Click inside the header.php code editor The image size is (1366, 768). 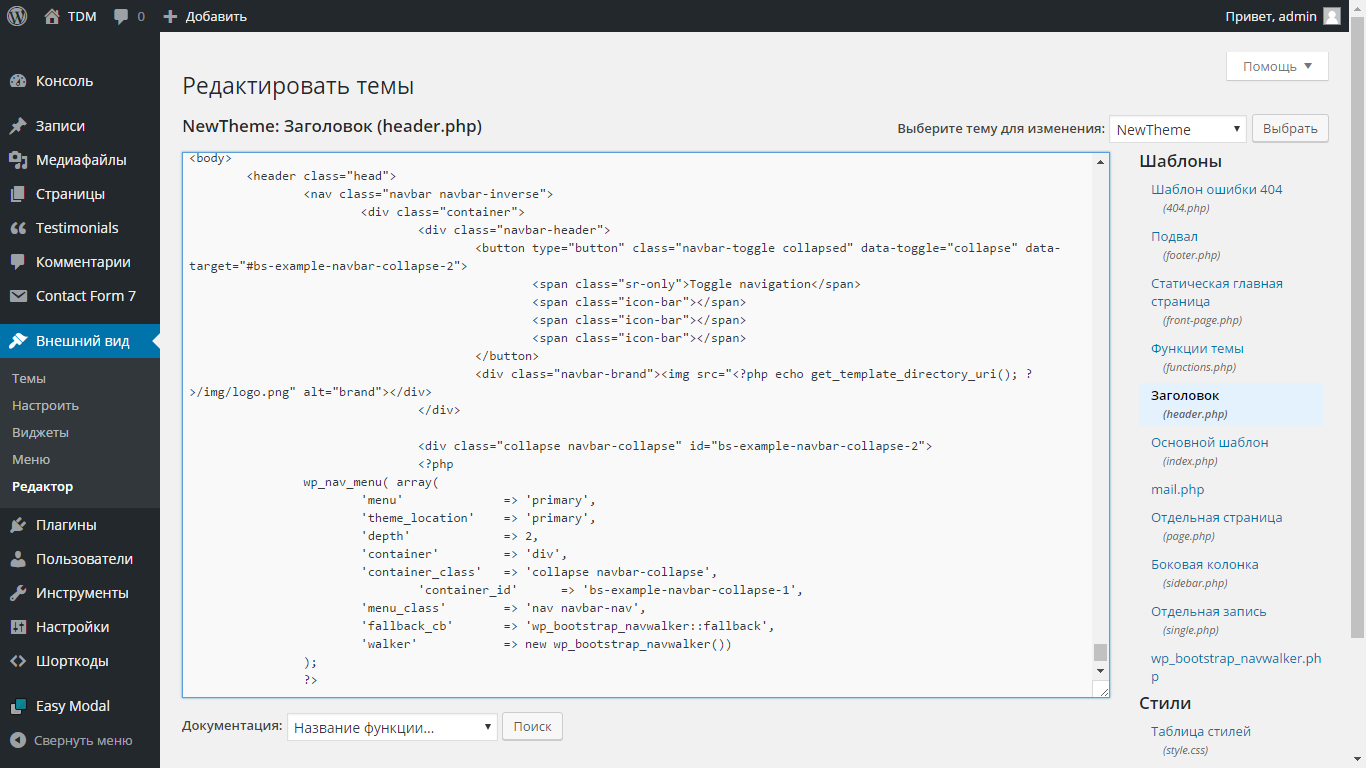(x=637, y=425)
